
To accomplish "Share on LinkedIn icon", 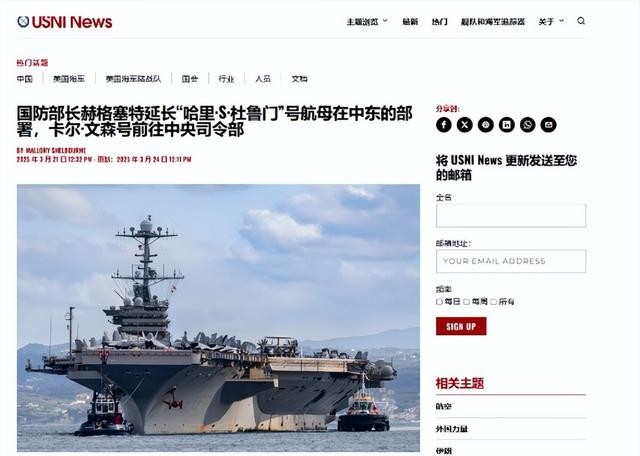I will (507, 125).
